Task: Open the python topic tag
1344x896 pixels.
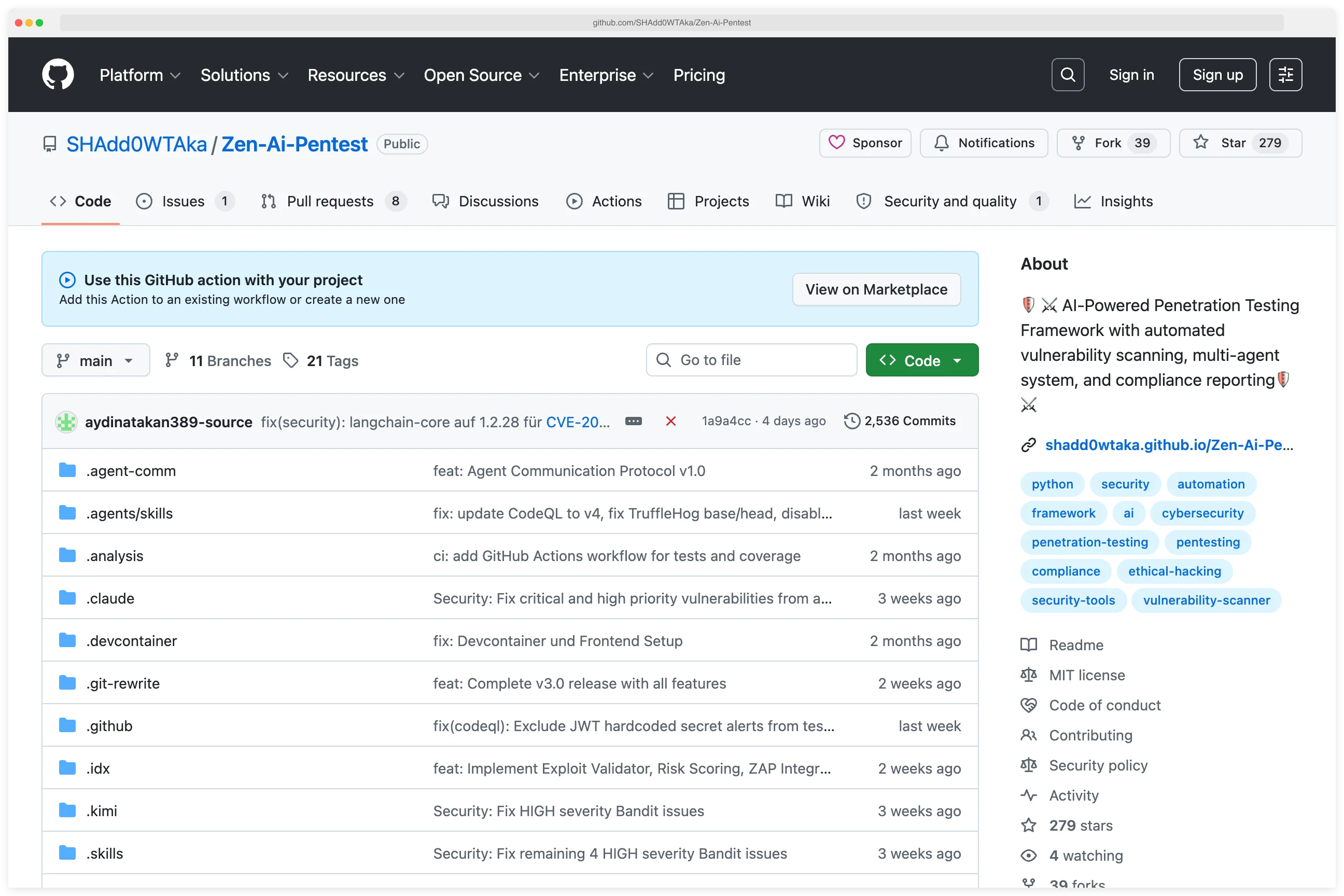Action: [1052, 484]
